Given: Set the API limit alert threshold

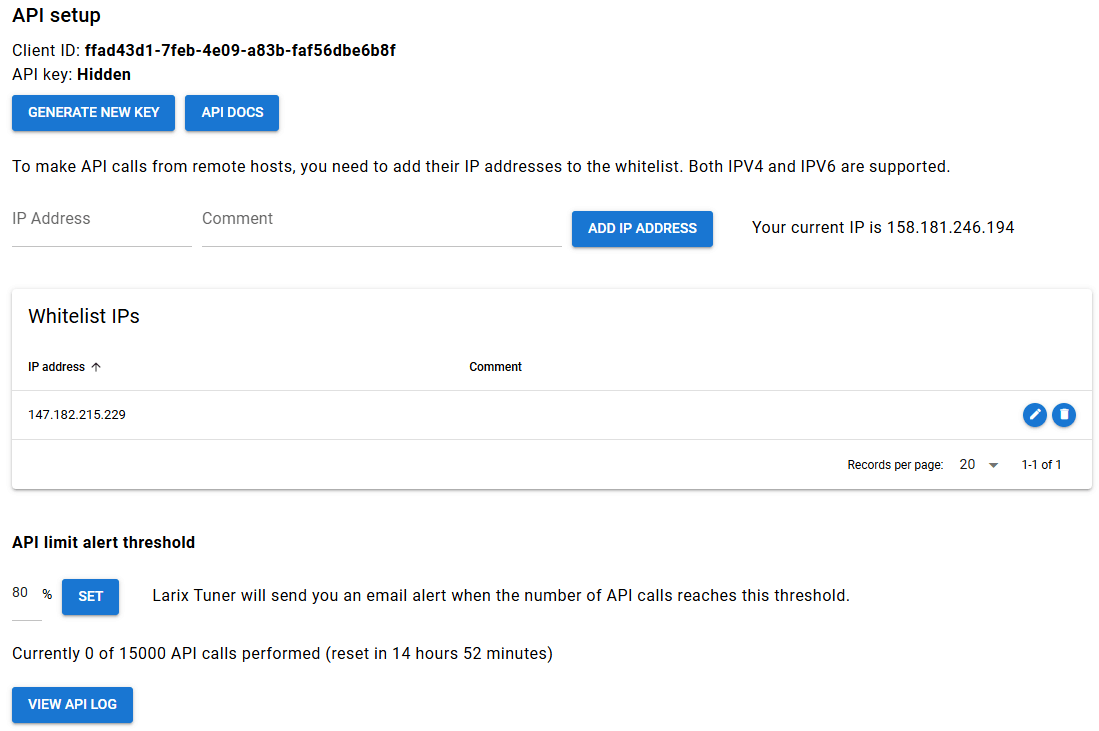Looking at the screenshot, I should tap(90, 596).
